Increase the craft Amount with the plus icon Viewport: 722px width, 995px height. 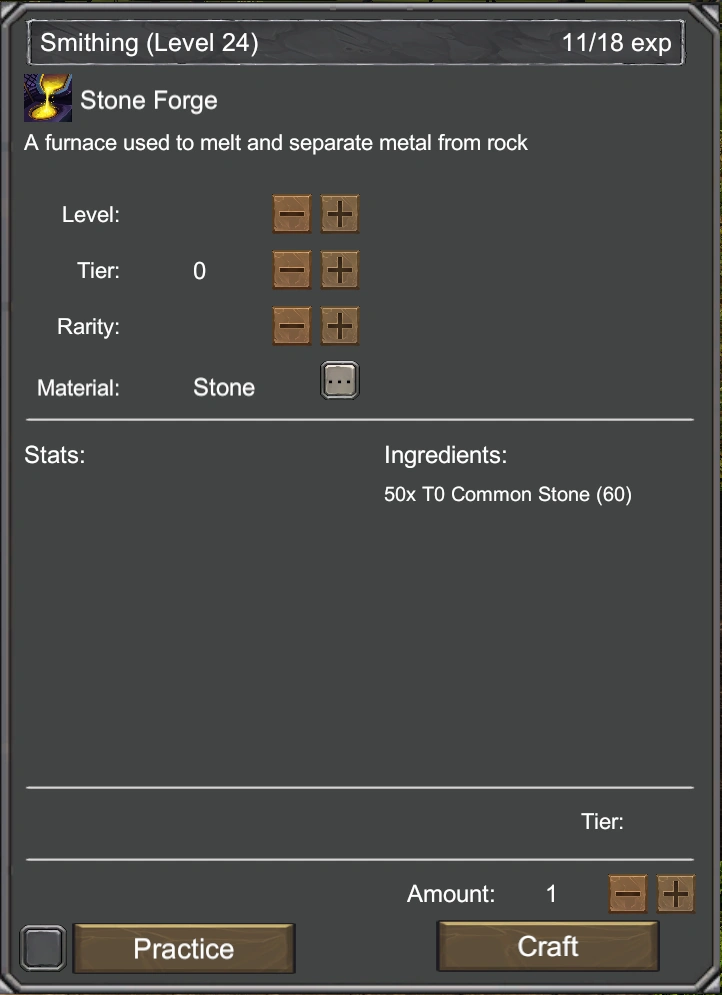pos(676,893)
